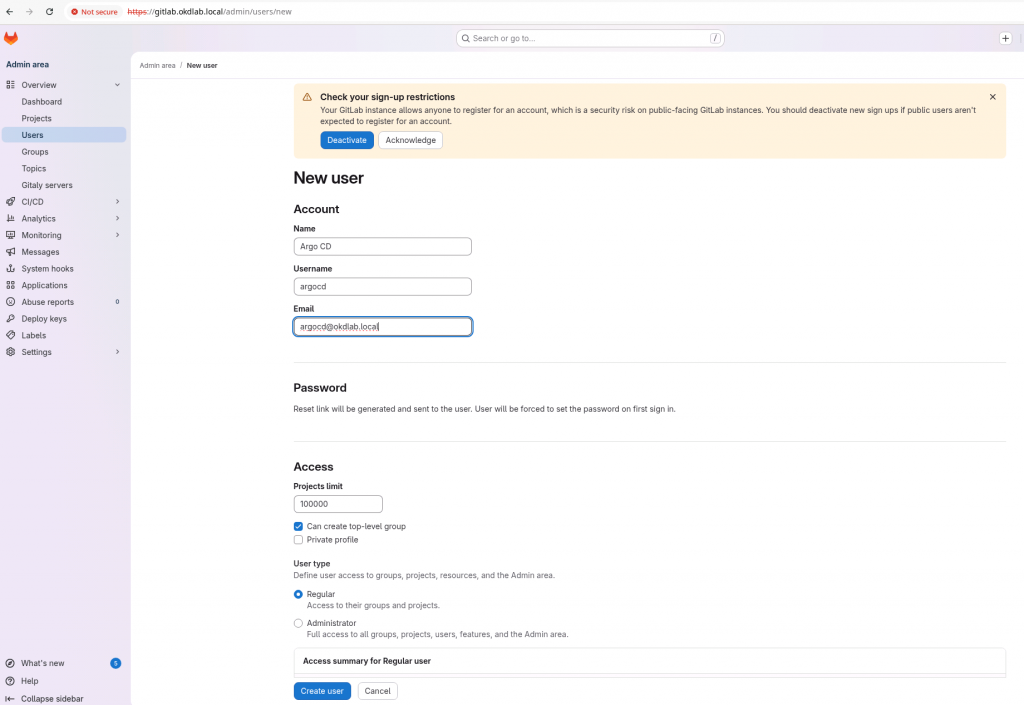Enable the Private profile checkbox
This screenshot has width=1024, height=705.
click(298, 540)
